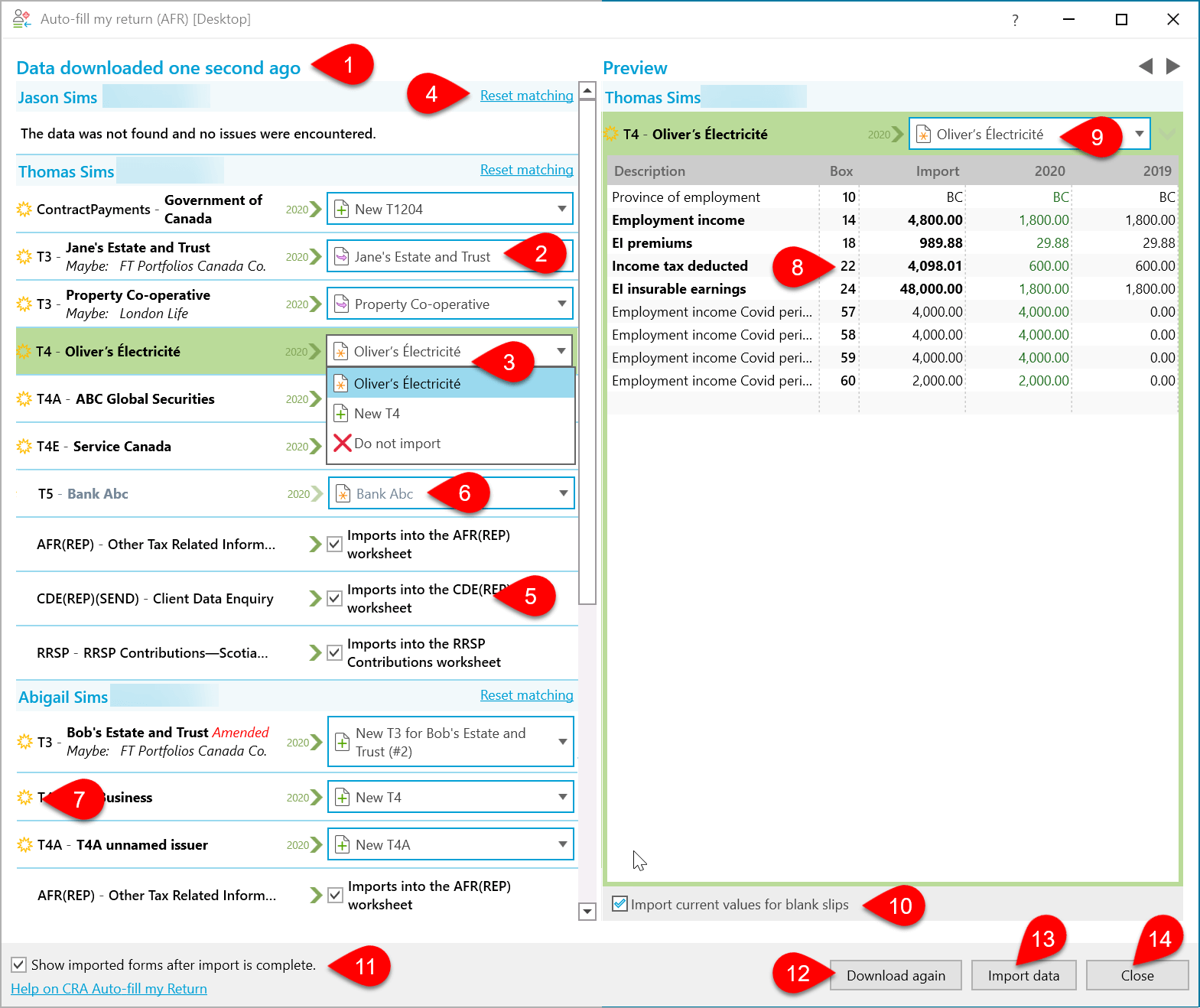Click the green arrow beside Property Co-operative 2020

click(x=316, y=304)
